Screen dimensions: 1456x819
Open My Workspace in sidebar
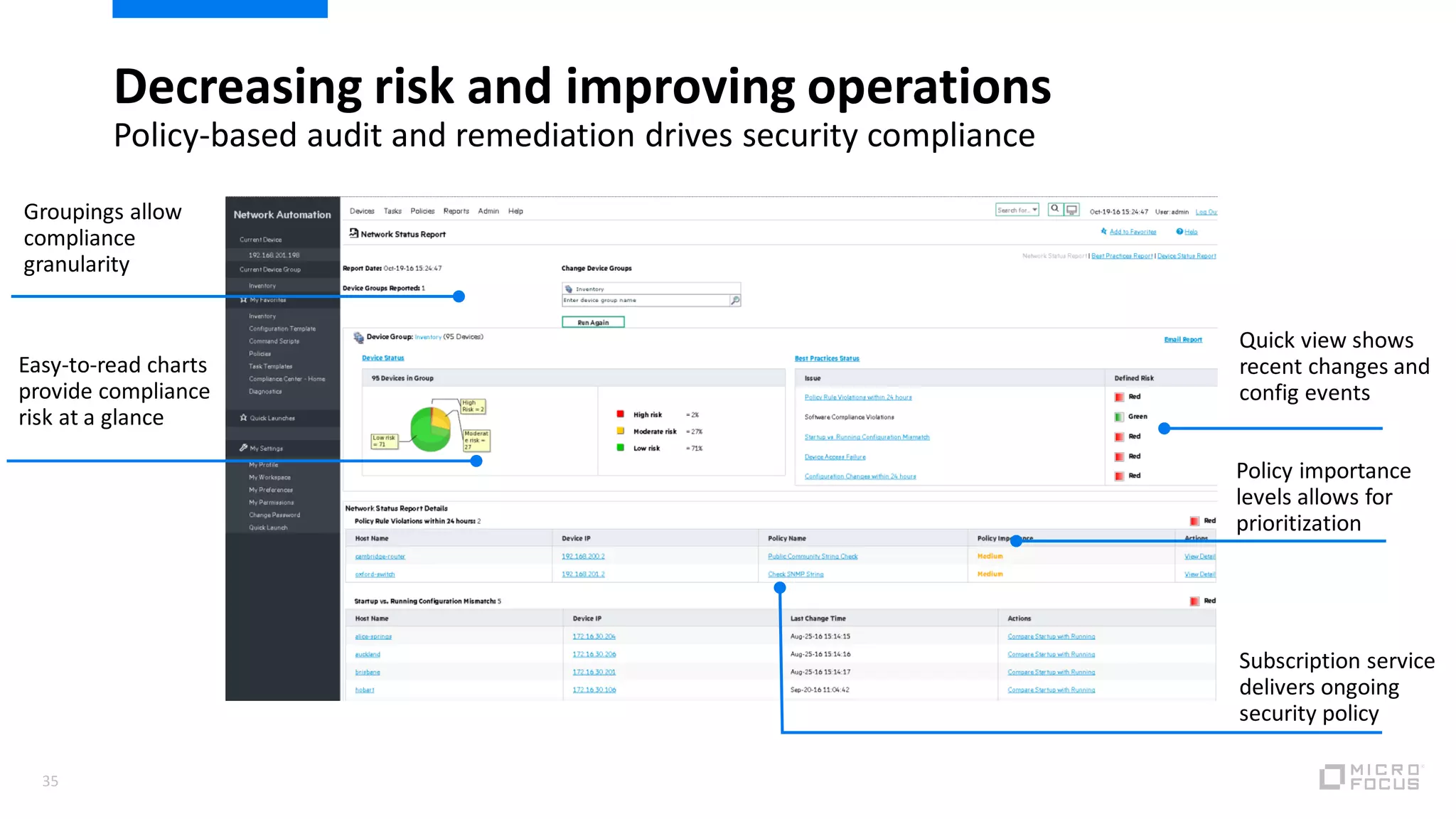pos(269,478)
